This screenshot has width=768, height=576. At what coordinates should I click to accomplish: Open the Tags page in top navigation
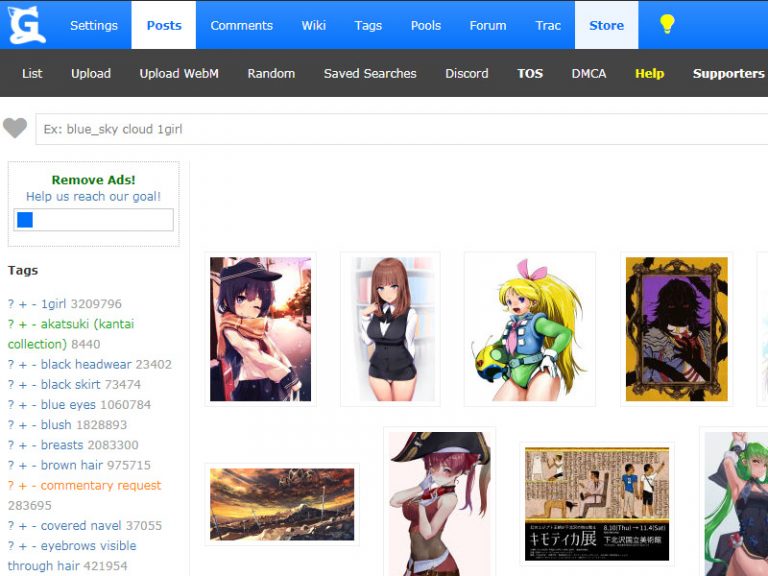(368, 25)
